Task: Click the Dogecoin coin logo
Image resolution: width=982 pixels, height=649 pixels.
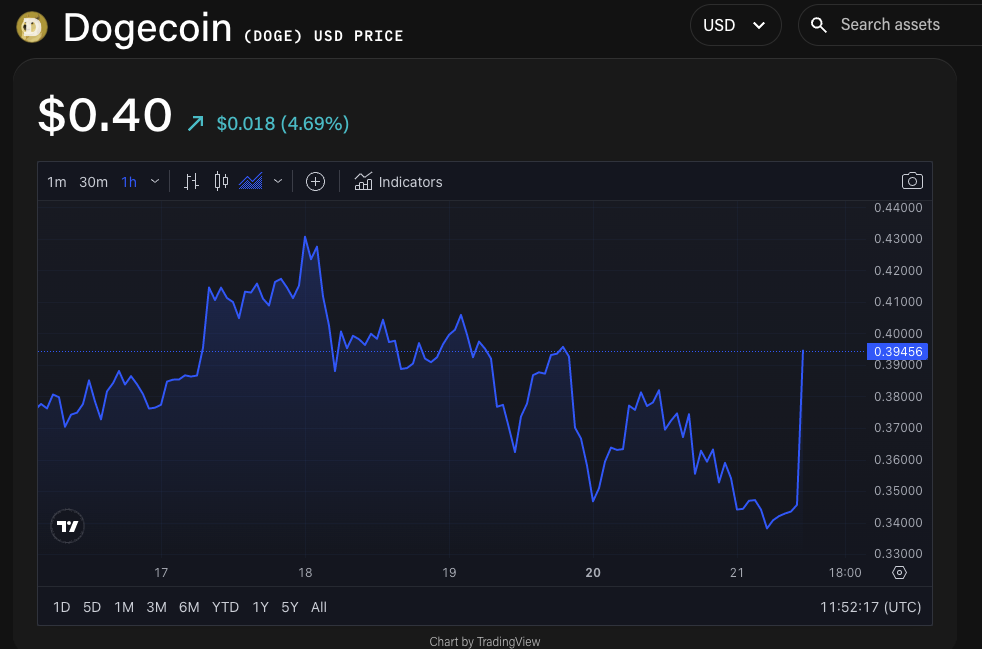Action: pos(32,27)
